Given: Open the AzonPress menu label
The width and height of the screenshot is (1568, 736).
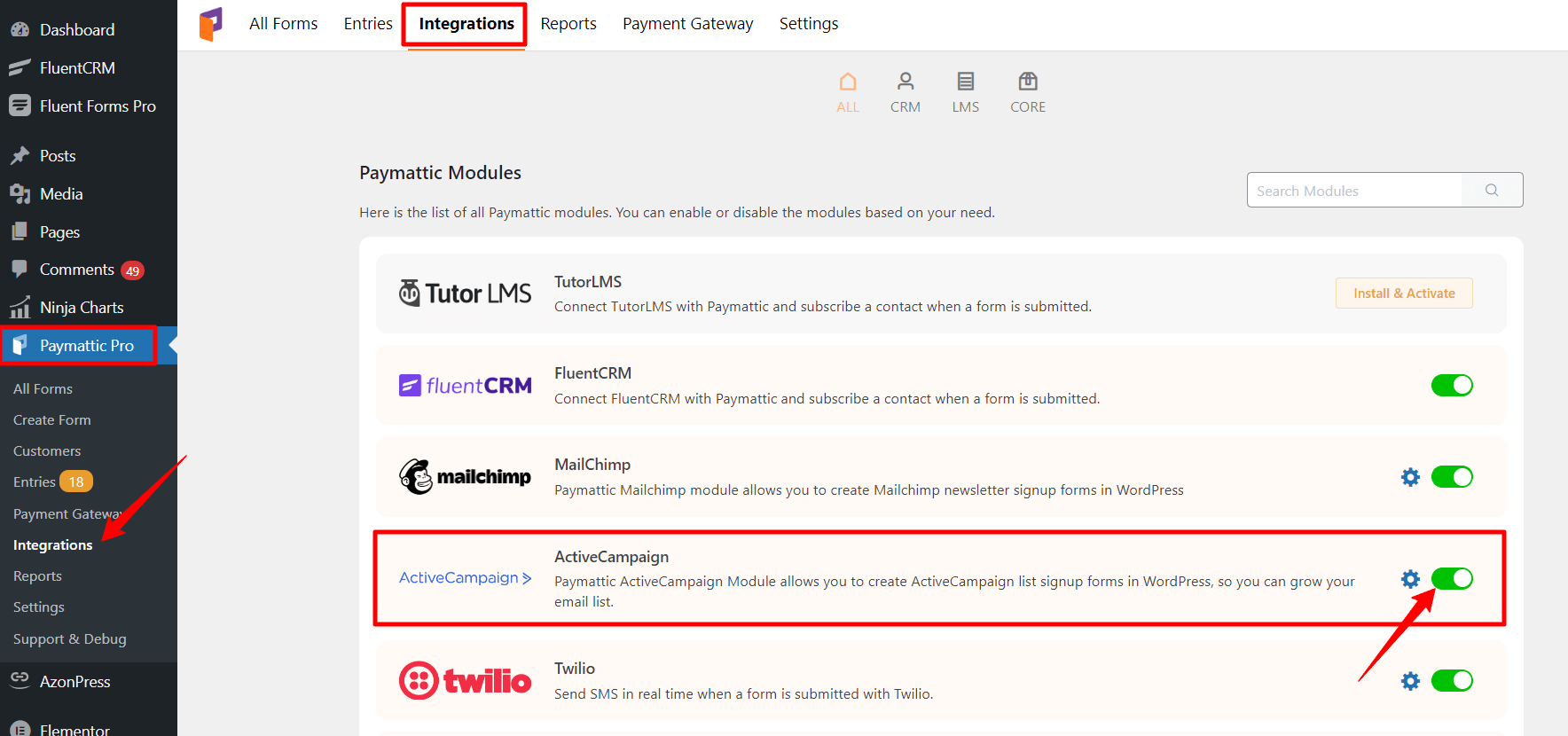Looking at the screenshot, I should [x=75, y=681].
